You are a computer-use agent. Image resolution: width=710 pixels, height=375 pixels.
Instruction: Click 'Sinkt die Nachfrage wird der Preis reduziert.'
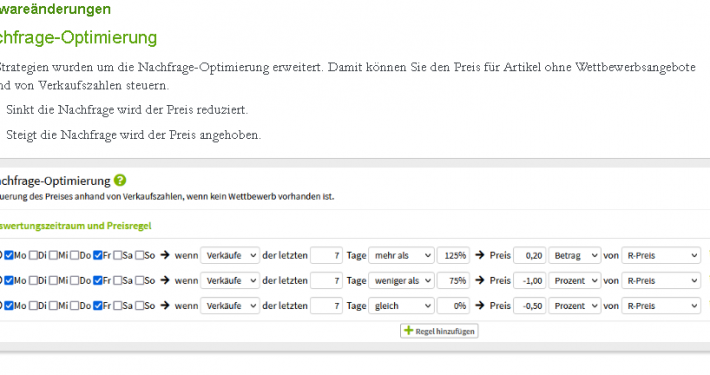click(127, 110)
